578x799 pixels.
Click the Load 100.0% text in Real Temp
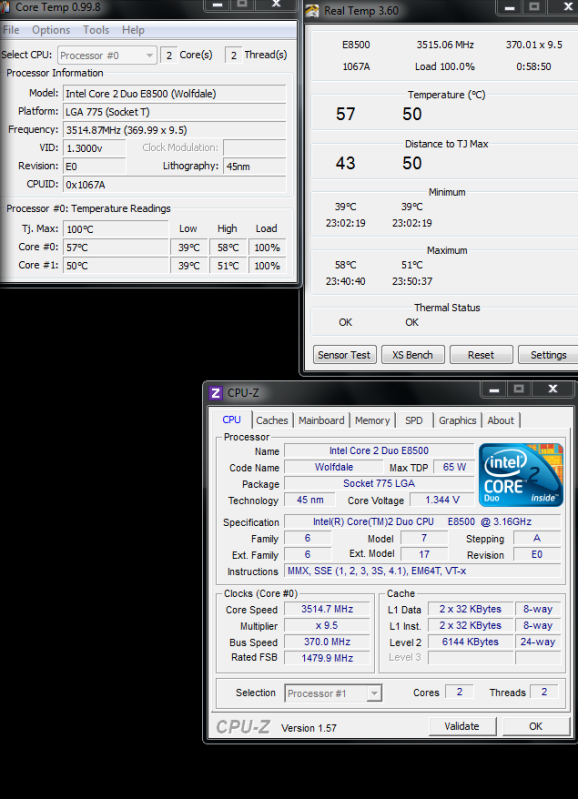(444, 66)
